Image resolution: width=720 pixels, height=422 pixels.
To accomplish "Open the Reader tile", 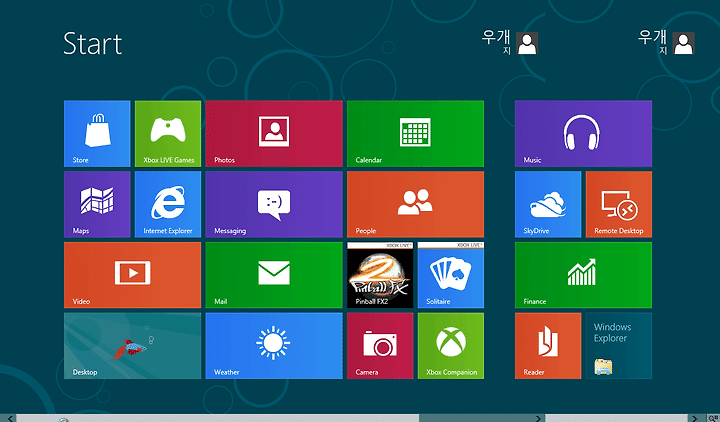I will click(x=548, y=346).
